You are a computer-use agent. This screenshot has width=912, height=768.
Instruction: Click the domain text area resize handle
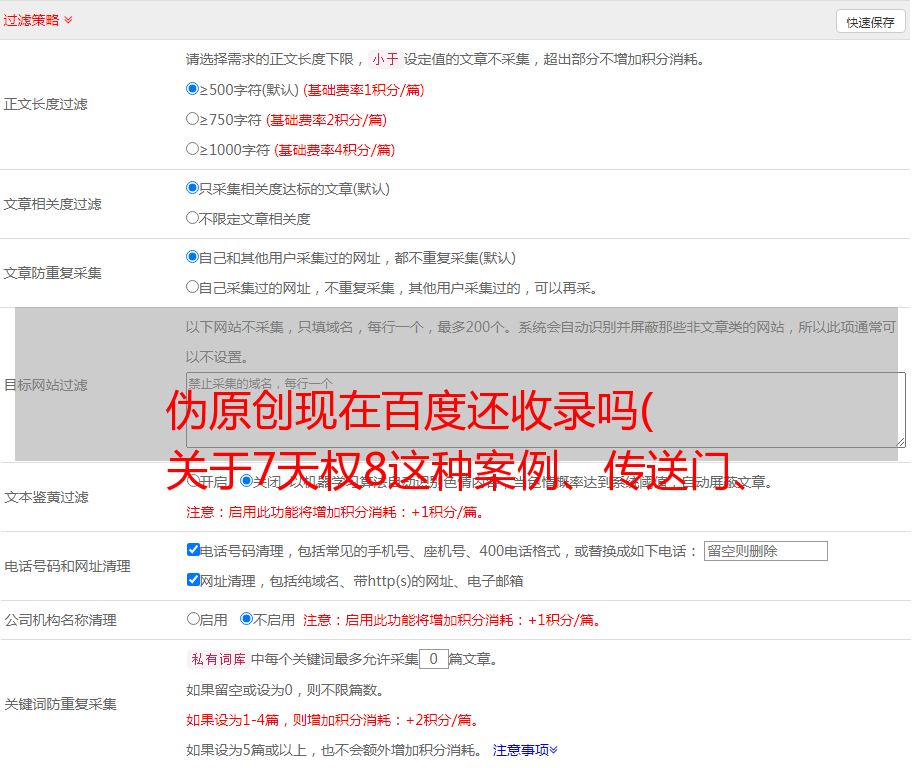click(x=900, y=441)
